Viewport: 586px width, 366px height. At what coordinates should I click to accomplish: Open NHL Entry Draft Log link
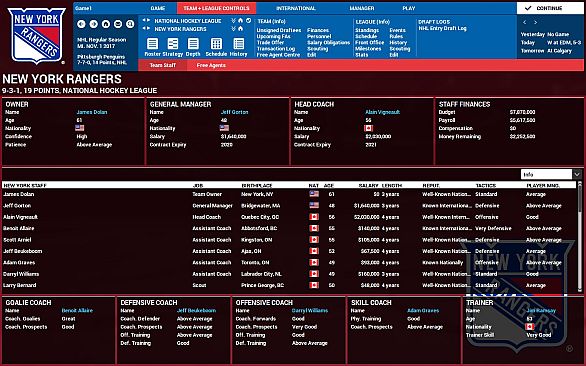point(442,28)
